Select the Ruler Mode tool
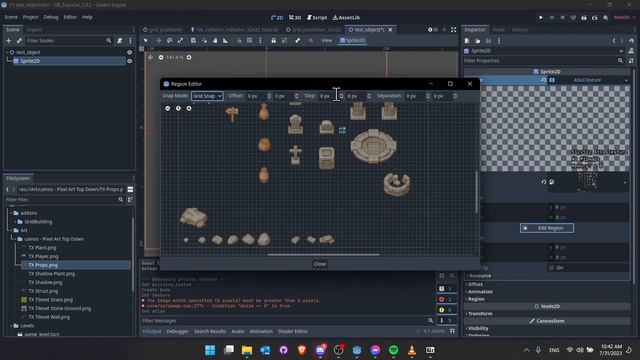The image size is (640, 360). 225,40
